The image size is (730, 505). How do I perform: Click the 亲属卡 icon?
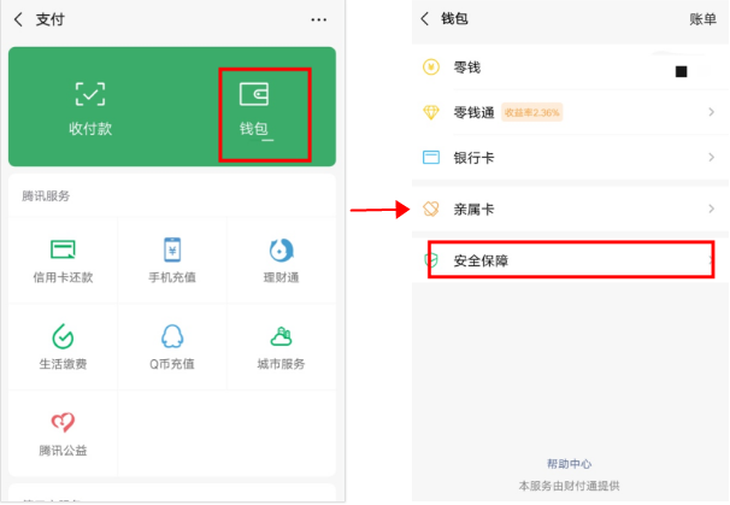coord(431,209)
